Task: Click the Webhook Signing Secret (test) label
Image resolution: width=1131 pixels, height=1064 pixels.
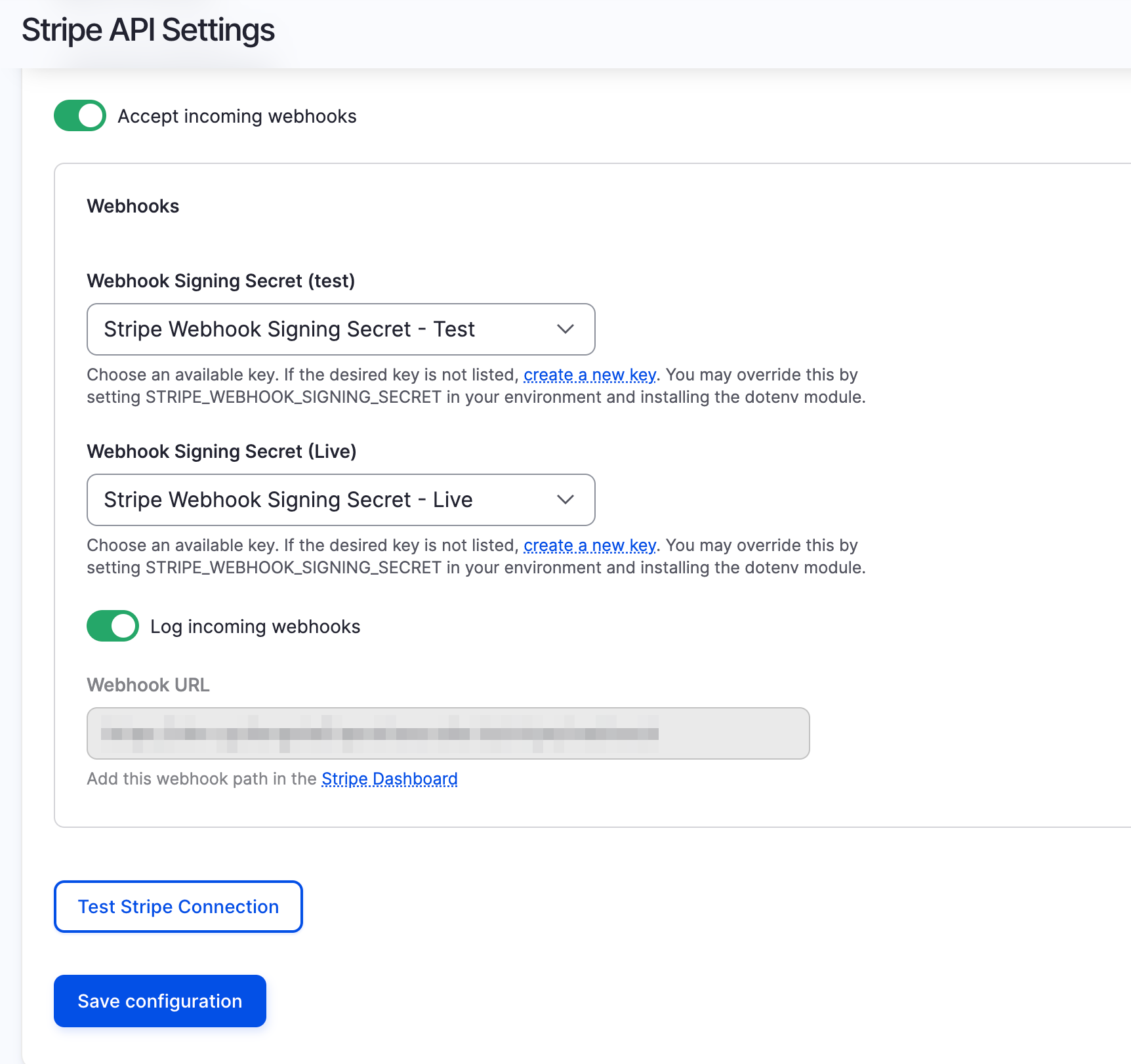Action: tap(221, 281)
